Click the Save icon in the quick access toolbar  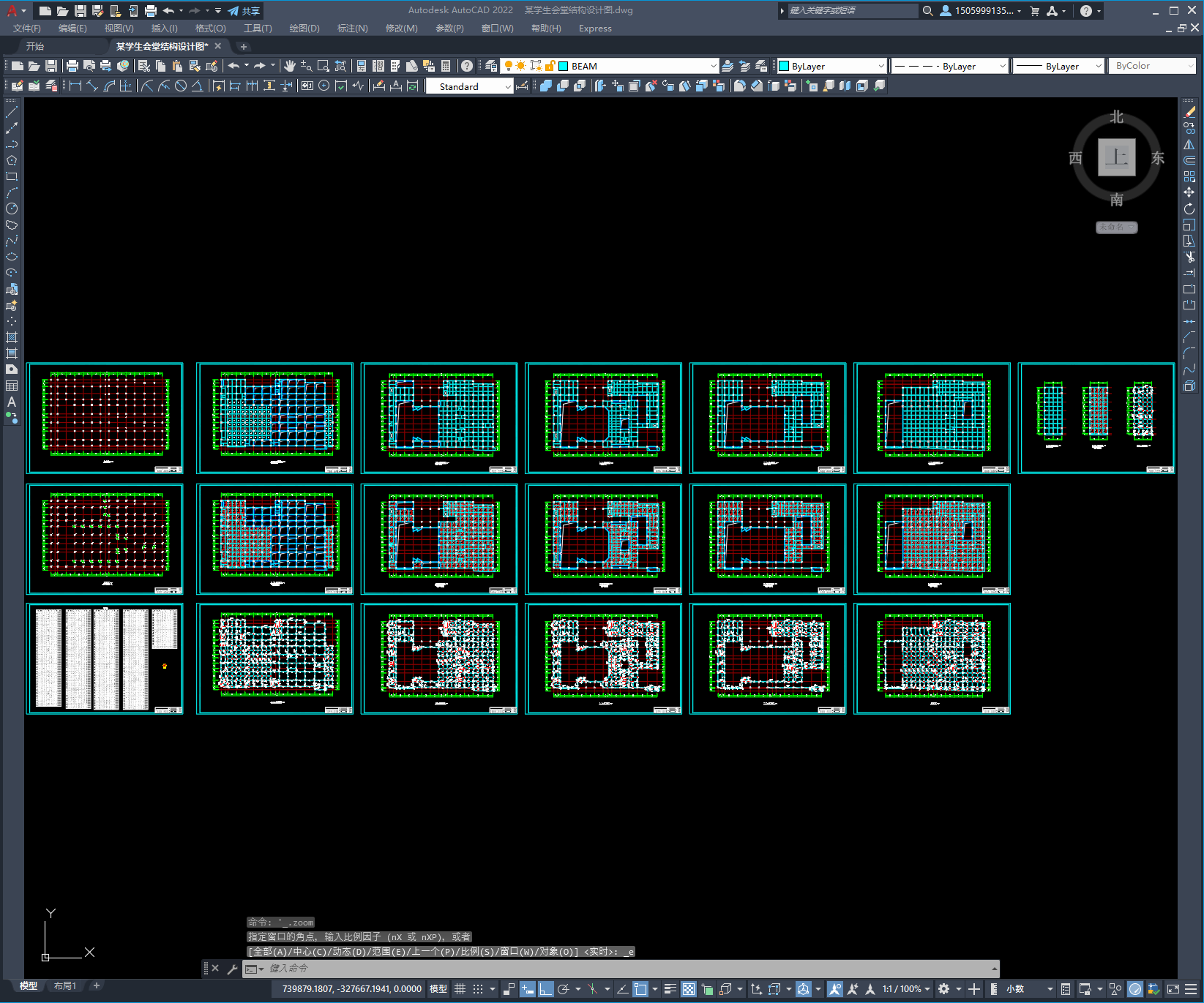[x=81, y=11]
